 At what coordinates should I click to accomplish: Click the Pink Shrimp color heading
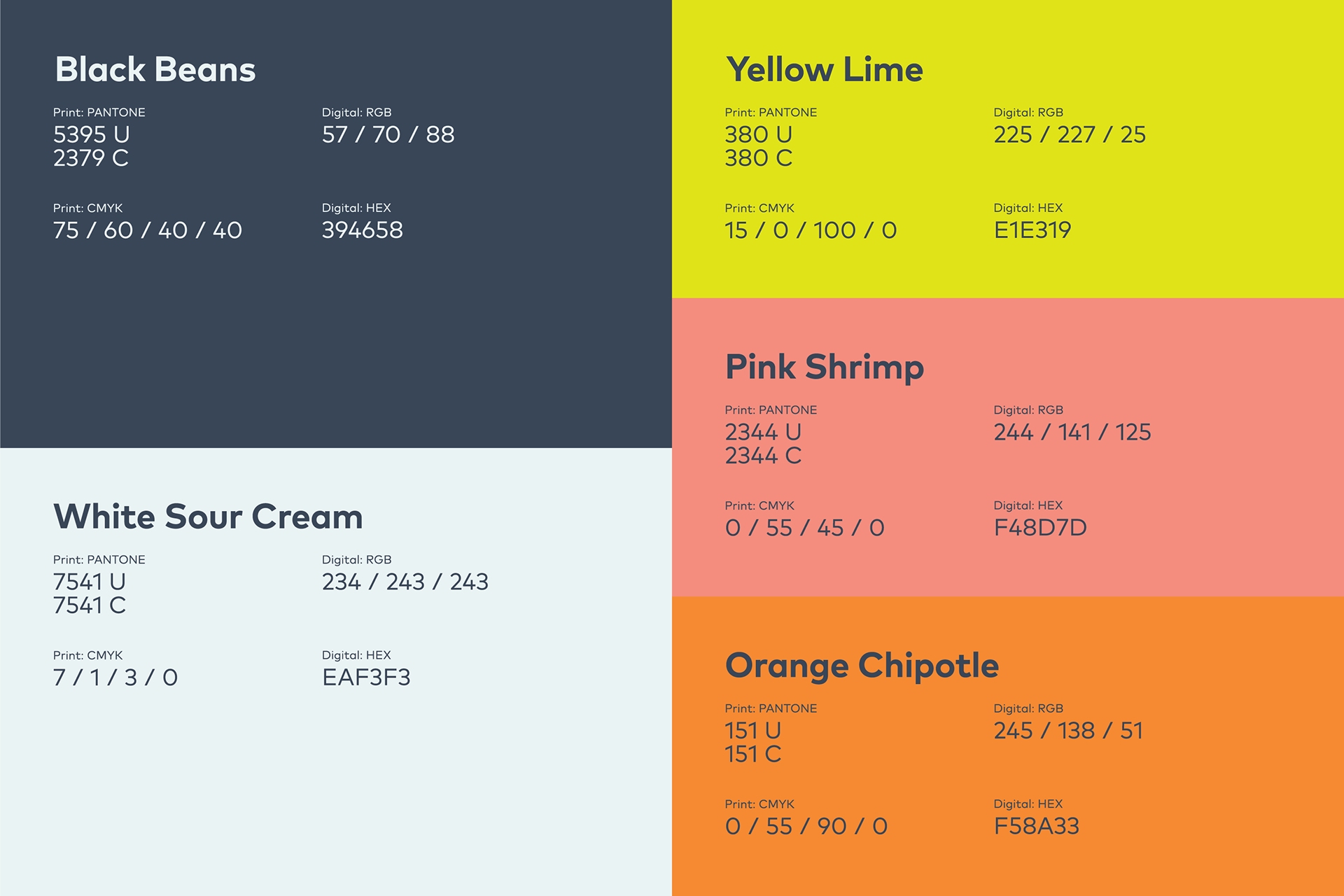824,367
